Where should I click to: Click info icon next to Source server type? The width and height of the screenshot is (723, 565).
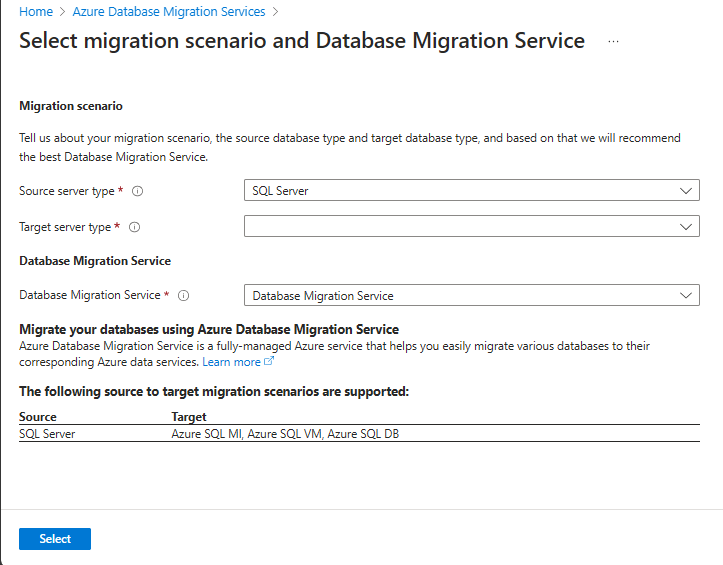tap(138, 191)
